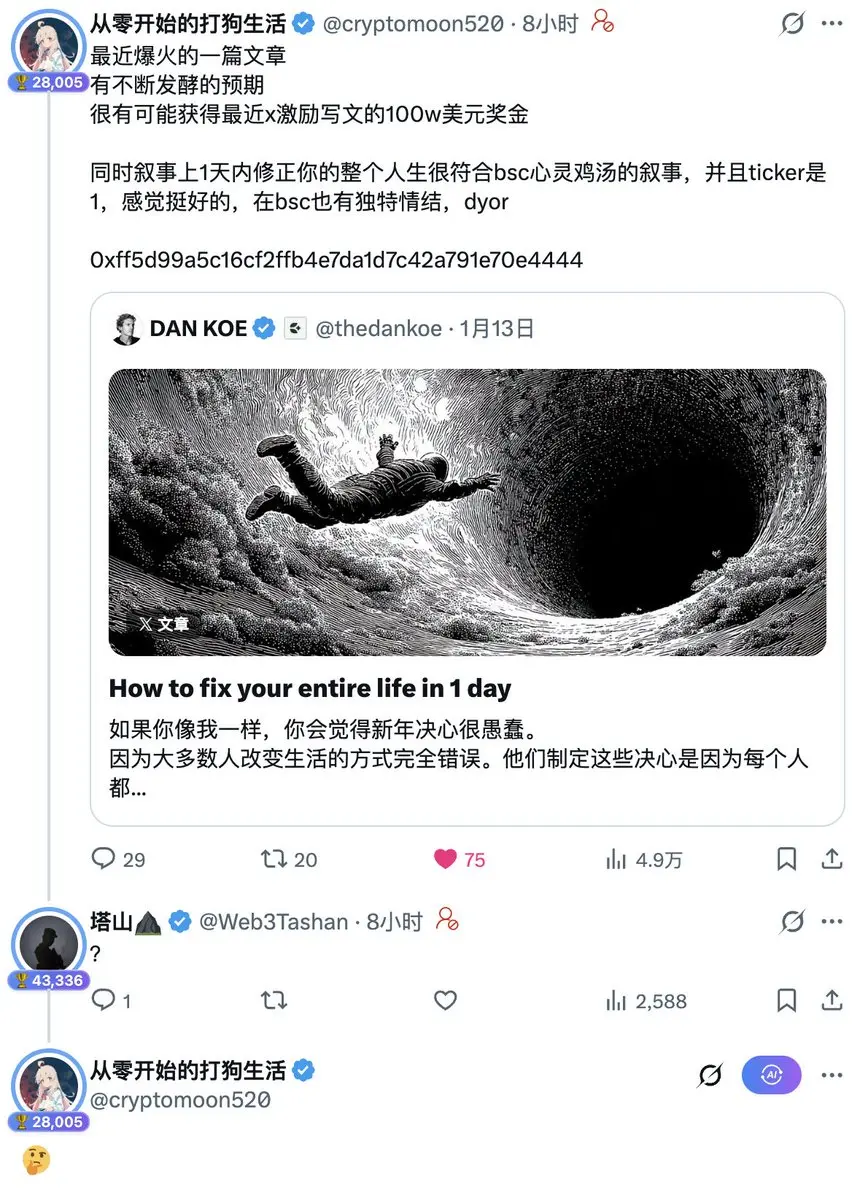The image size is (868, 1200).
Task: Click the Grok icon on Web3Tashan's reply
Action: pos(792,921)
